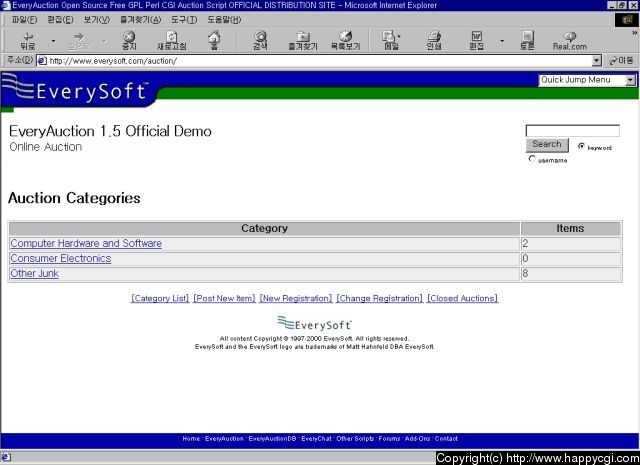Click inside the search text field
640x465 pixels.
(x=573, y=131)
